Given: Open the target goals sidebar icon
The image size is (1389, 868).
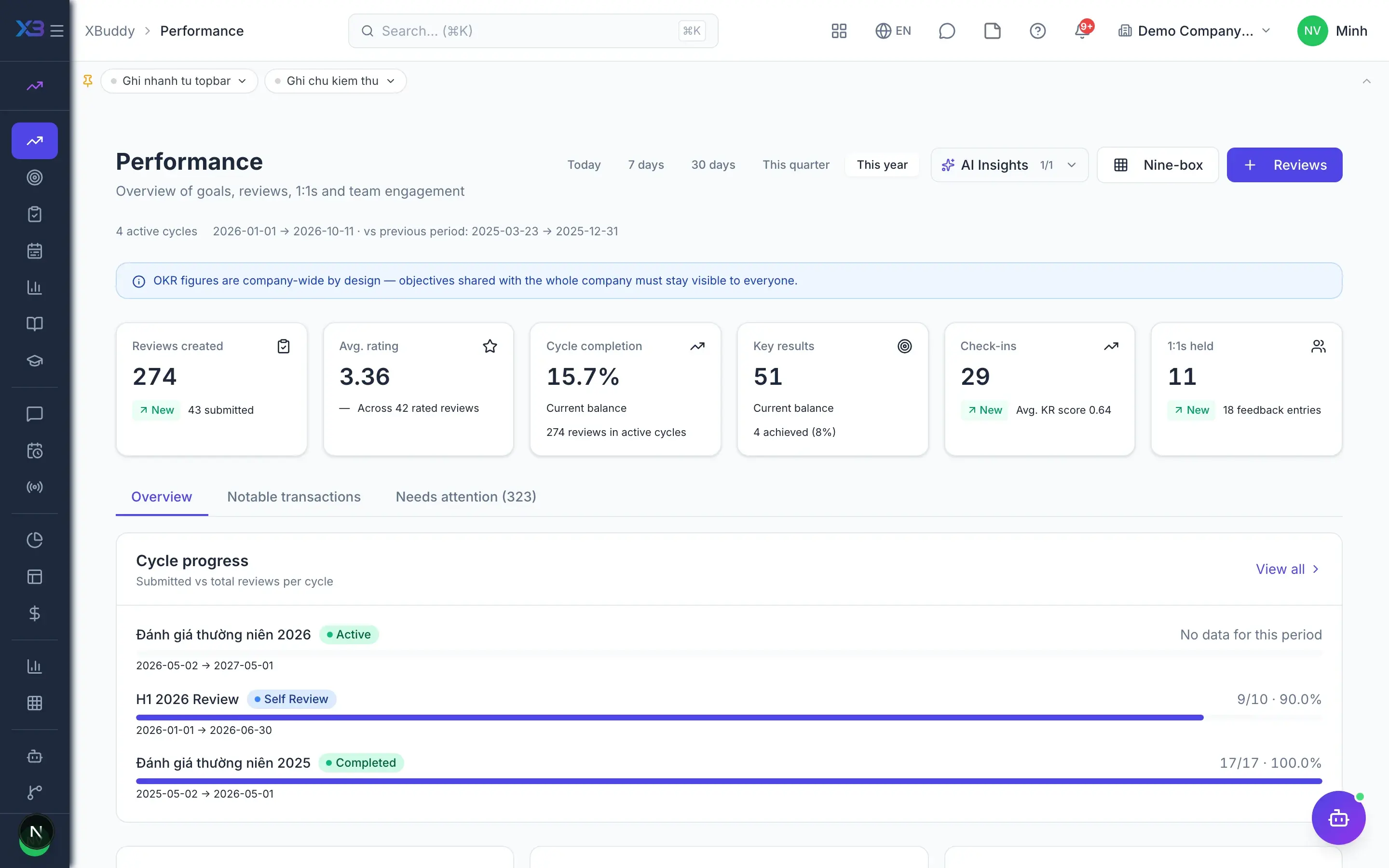Looking at the screenshot, I should (x=34, y=177).
